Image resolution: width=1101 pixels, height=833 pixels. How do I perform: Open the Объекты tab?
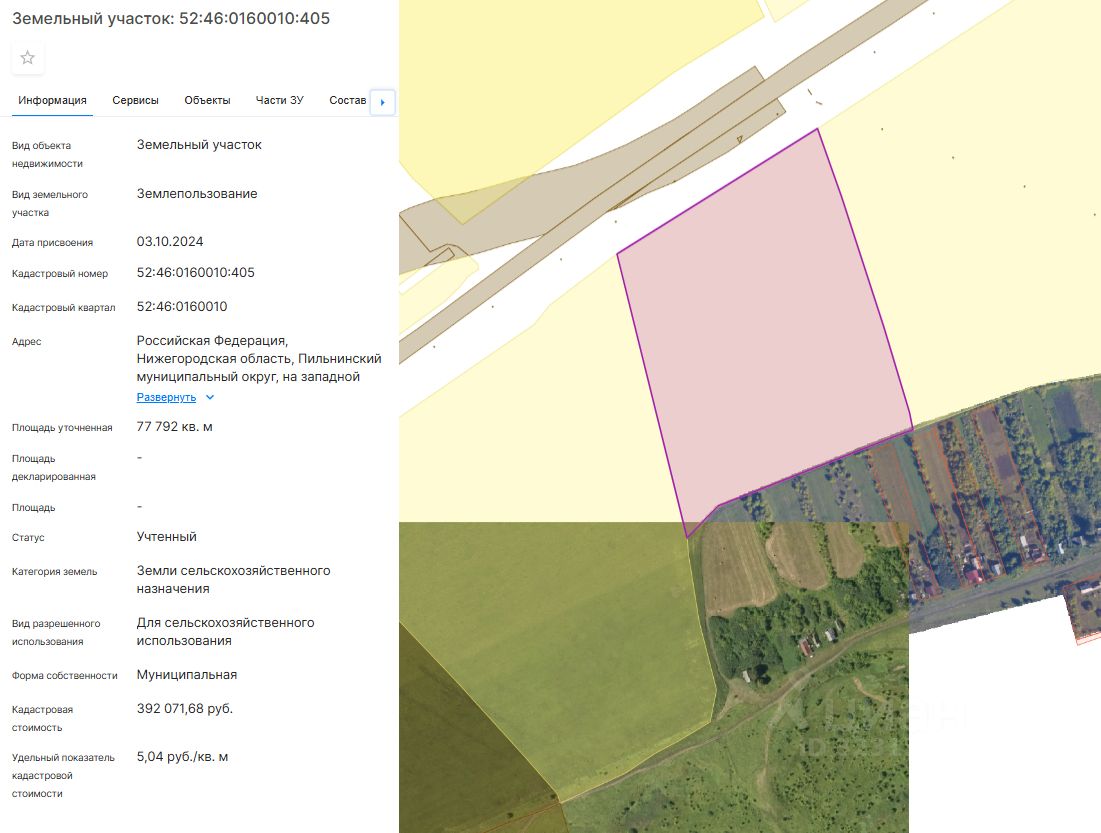point(207,100)
